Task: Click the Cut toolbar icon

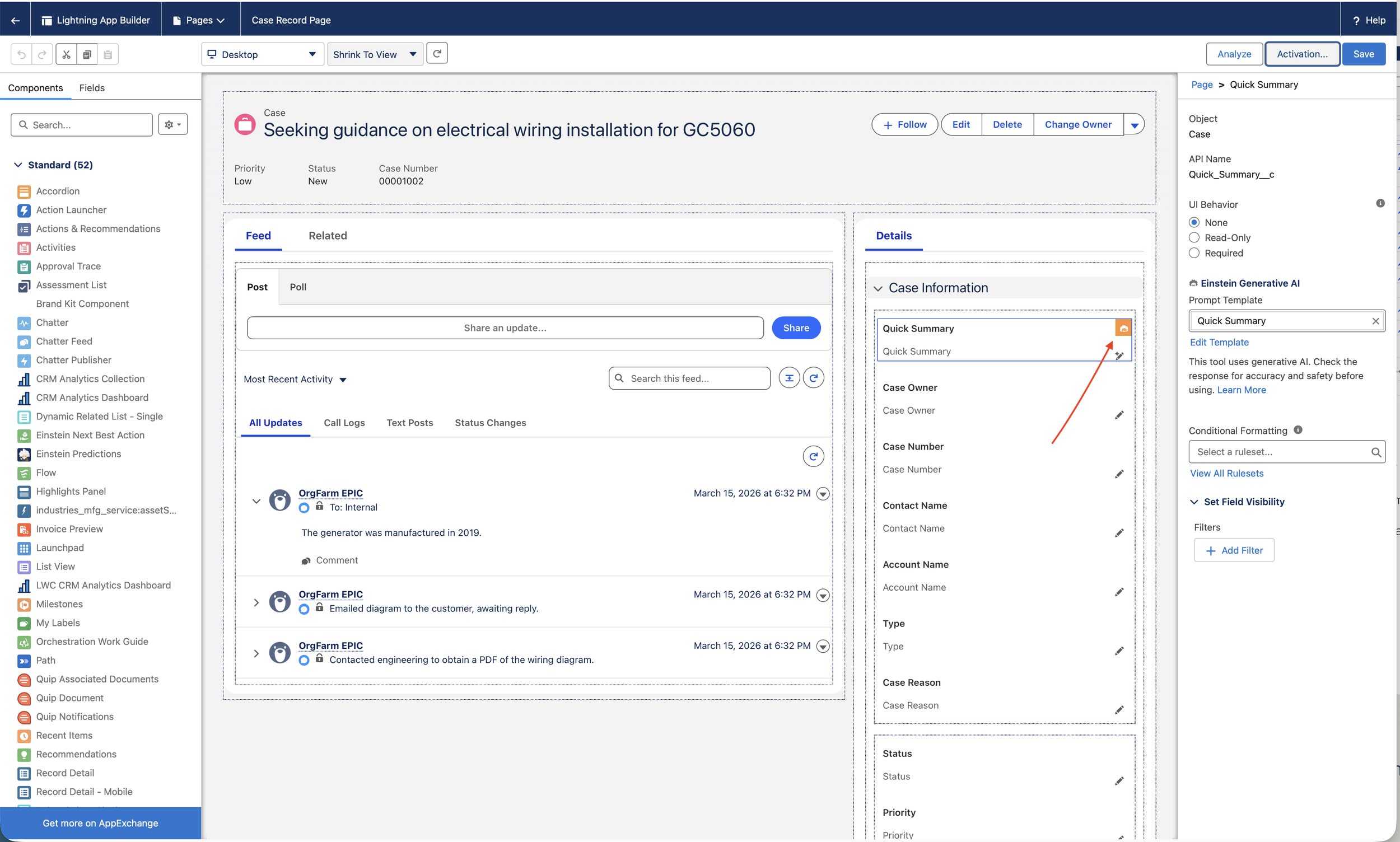Action: (x=67, y=54)
